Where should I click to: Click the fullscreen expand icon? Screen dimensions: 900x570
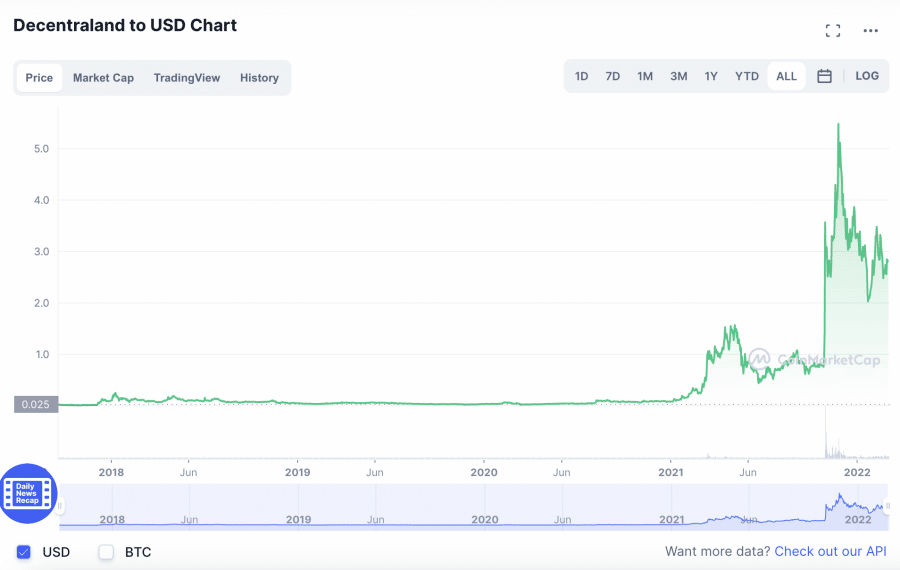coord(833,31)
